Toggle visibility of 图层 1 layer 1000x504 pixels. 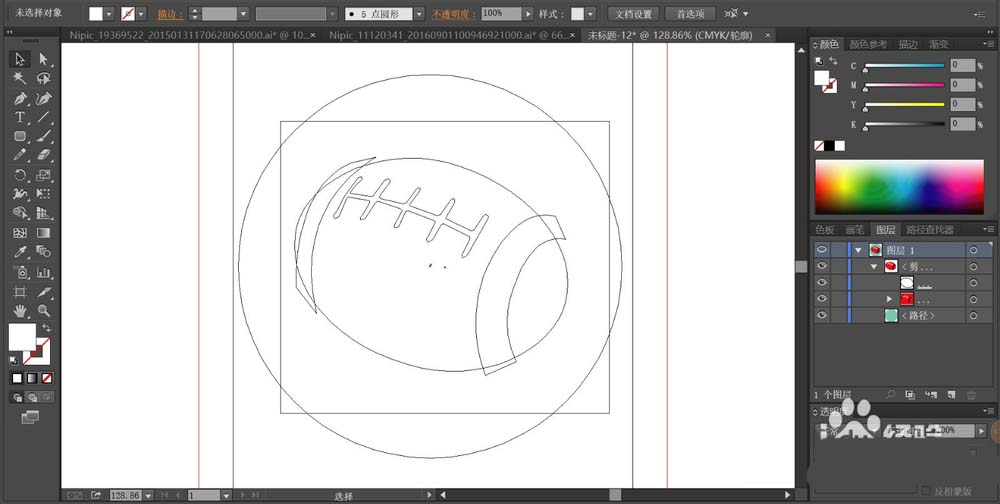[x=821, y=250]
